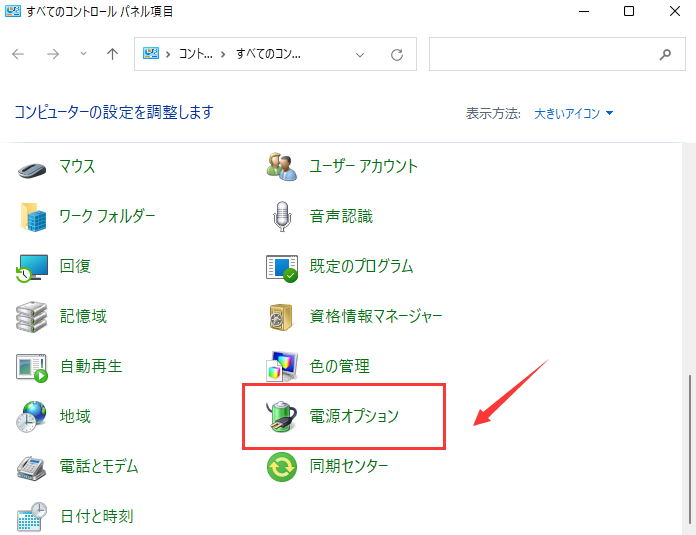
Task: Click the Control Panel search box
Action: [x=540, y=54]
